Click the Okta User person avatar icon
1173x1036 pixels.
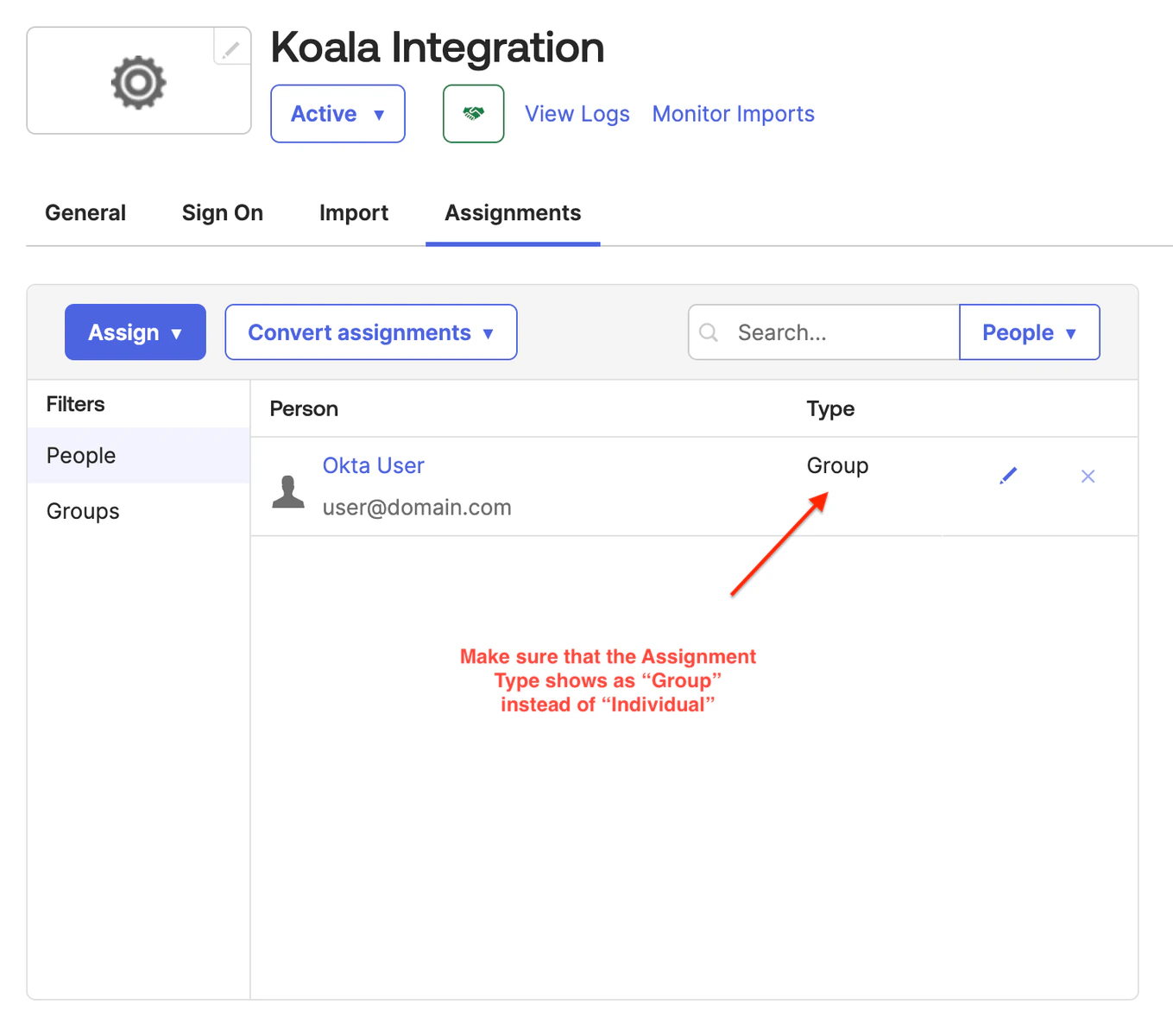coord(288,491)
